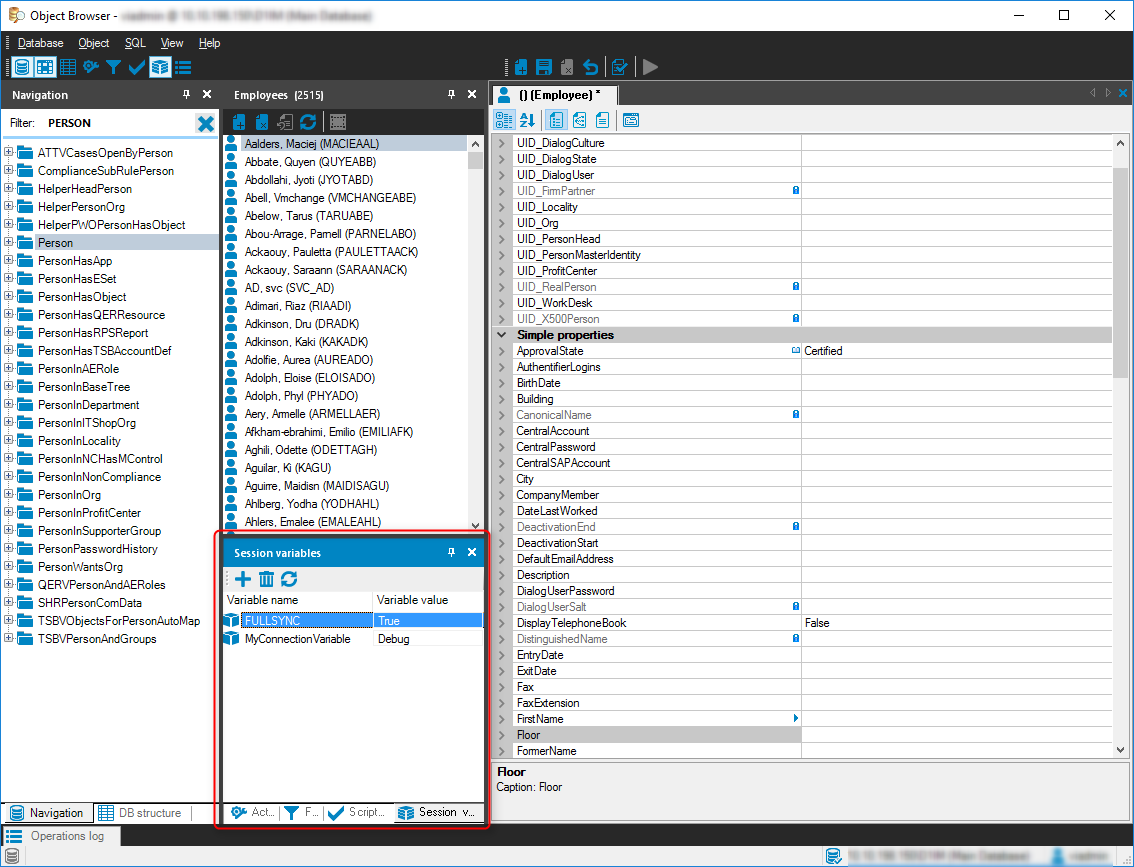Screen dimensions: 1134x867
Task: Click the table grid icon in main toolbar
Action: [68, 67]
